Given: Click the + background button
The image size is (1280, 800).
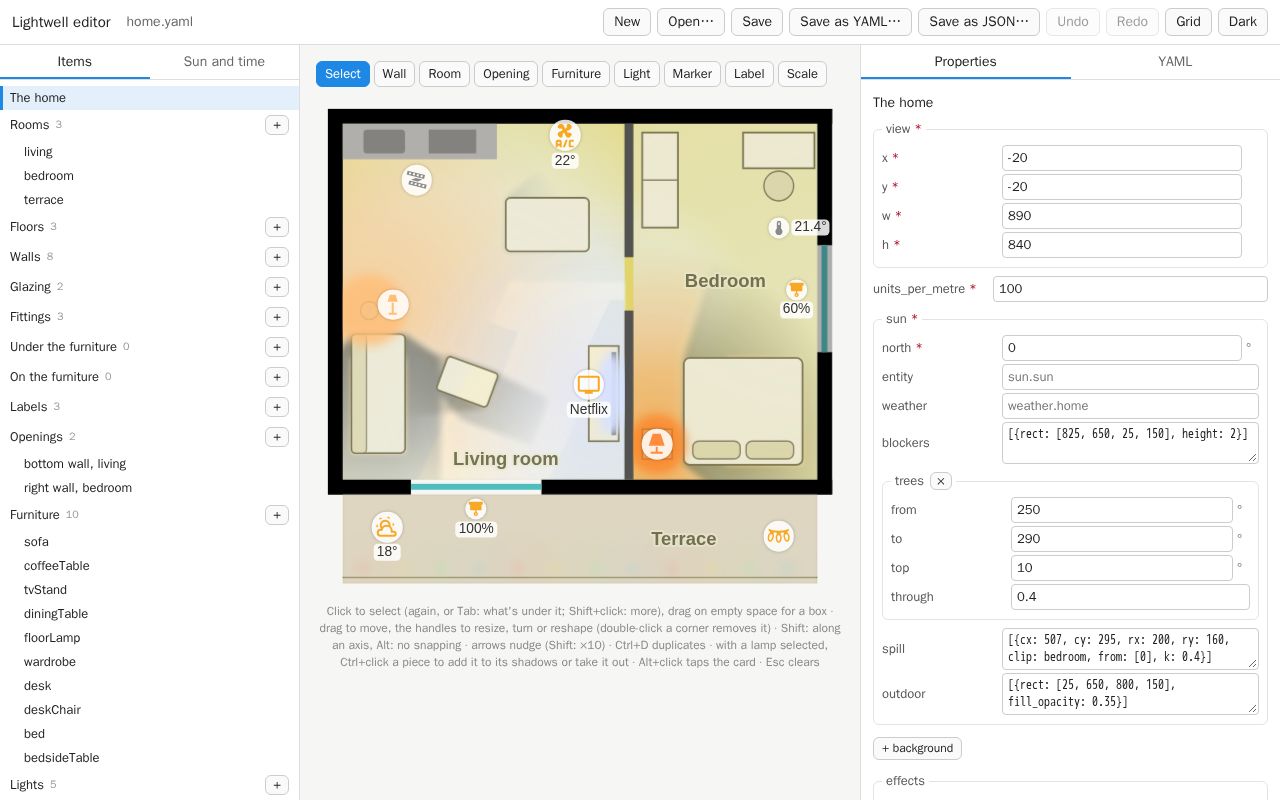Looking at the screenshot, I should click(917, 748).
